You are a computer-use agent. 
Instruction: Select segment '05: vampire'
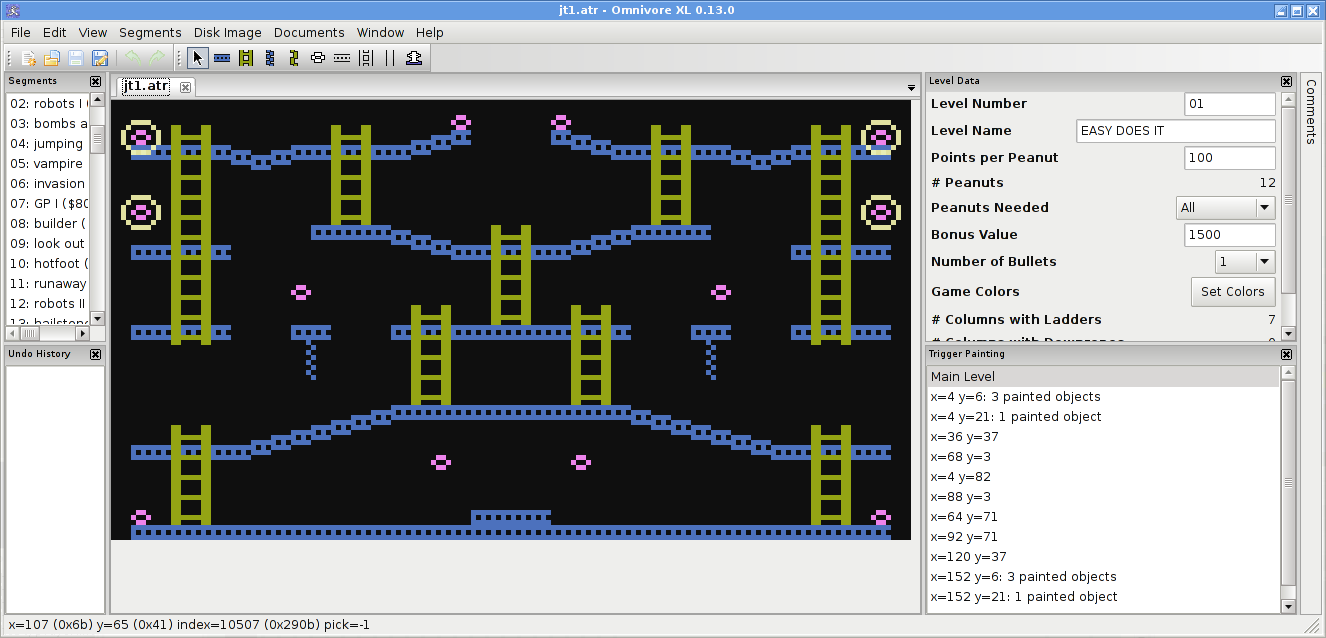click(x=48, y=164)
